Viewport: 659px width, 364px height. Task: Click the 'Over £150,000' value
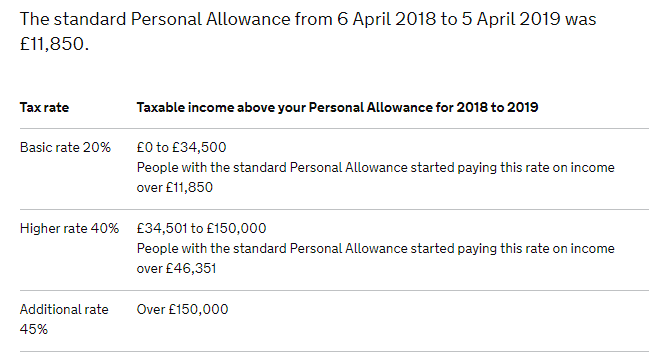point(182,310)
